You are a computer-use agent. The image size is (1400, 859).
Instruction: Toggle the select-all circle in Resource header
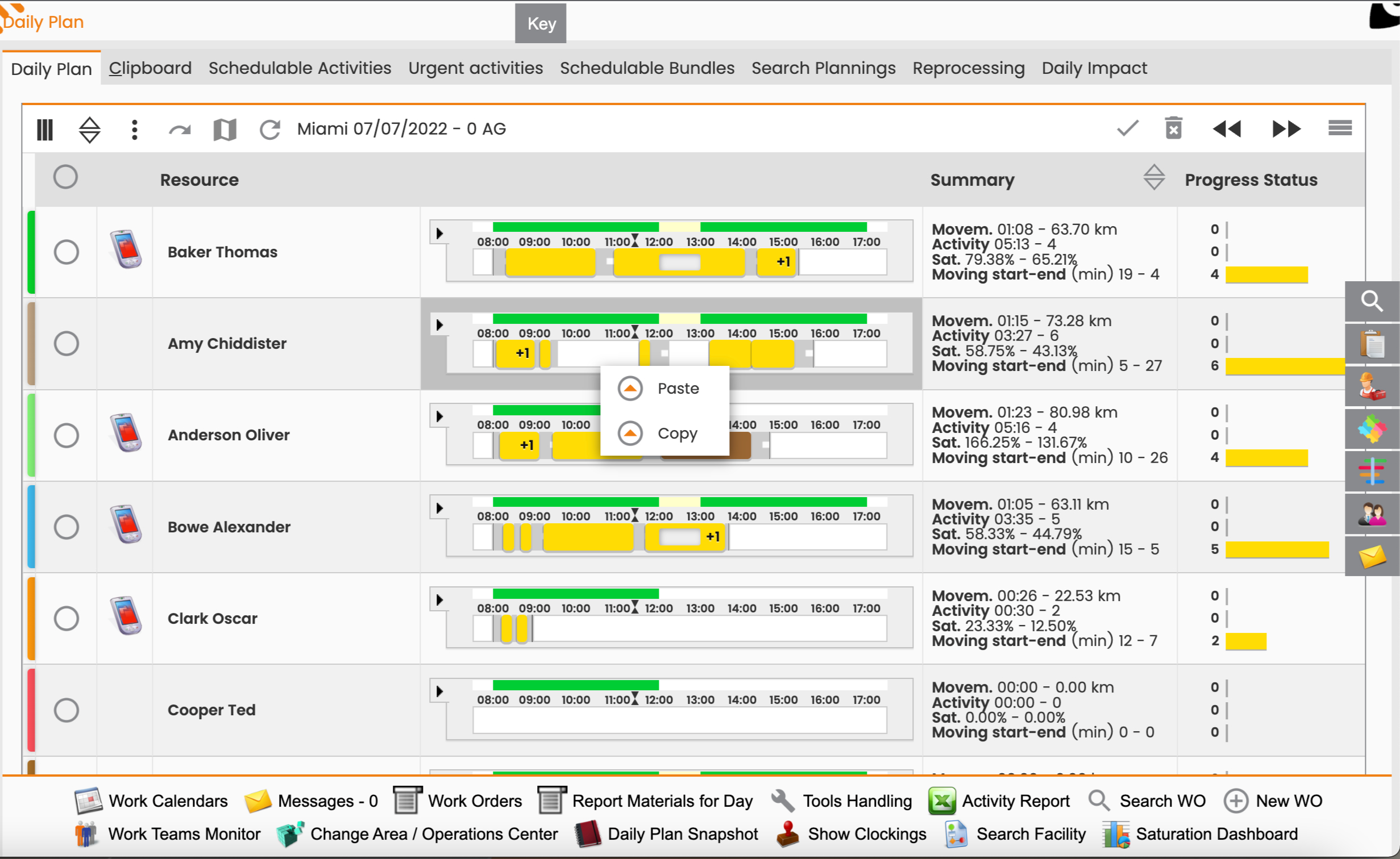coord(65,177)
